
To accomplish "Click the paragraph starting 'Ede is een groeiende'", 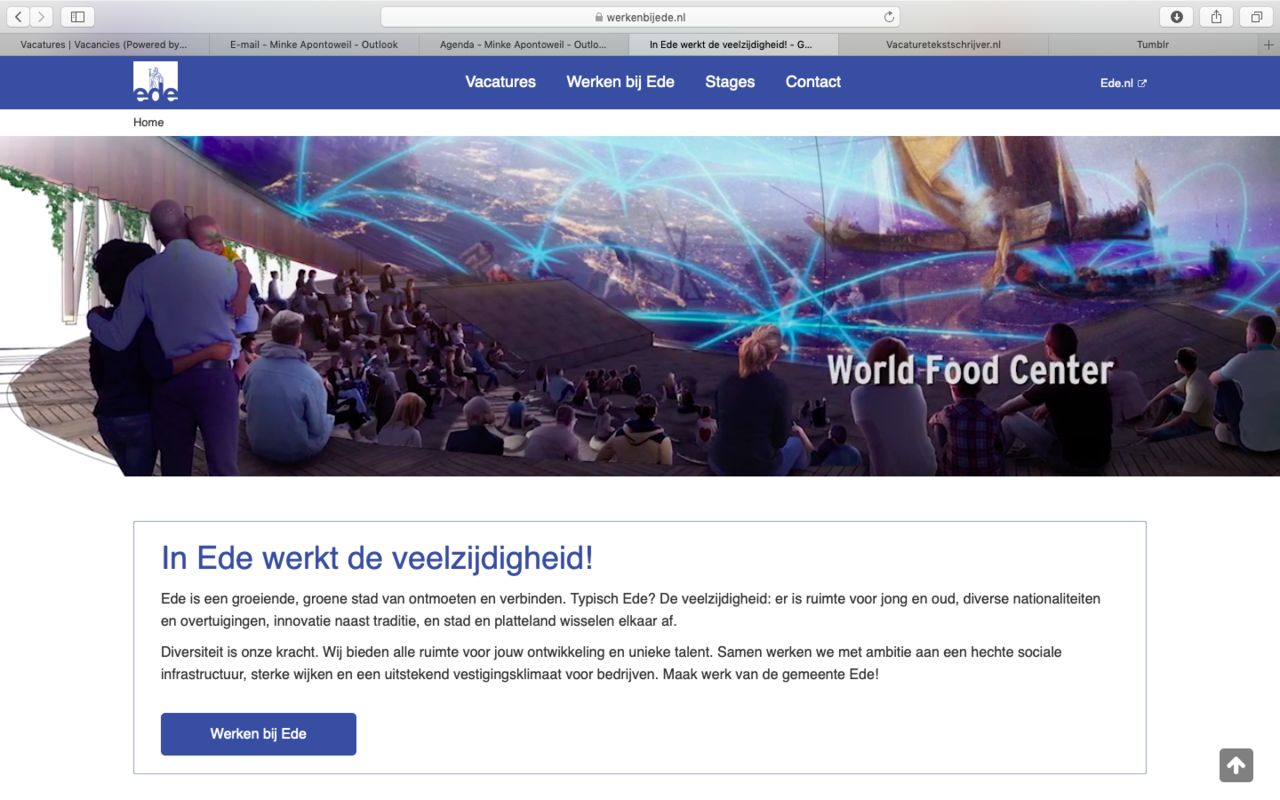I will pos(630,610).
